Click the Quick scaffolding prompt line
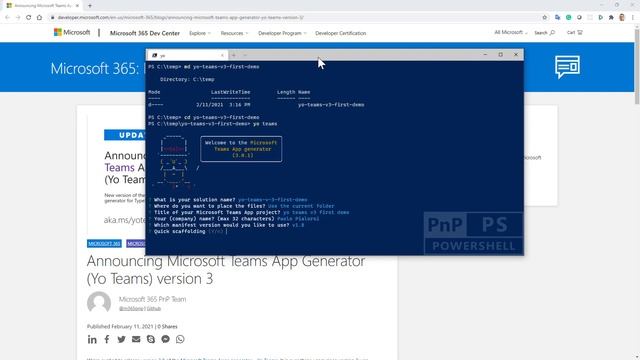Screen dimensions: 640x360 188,231
